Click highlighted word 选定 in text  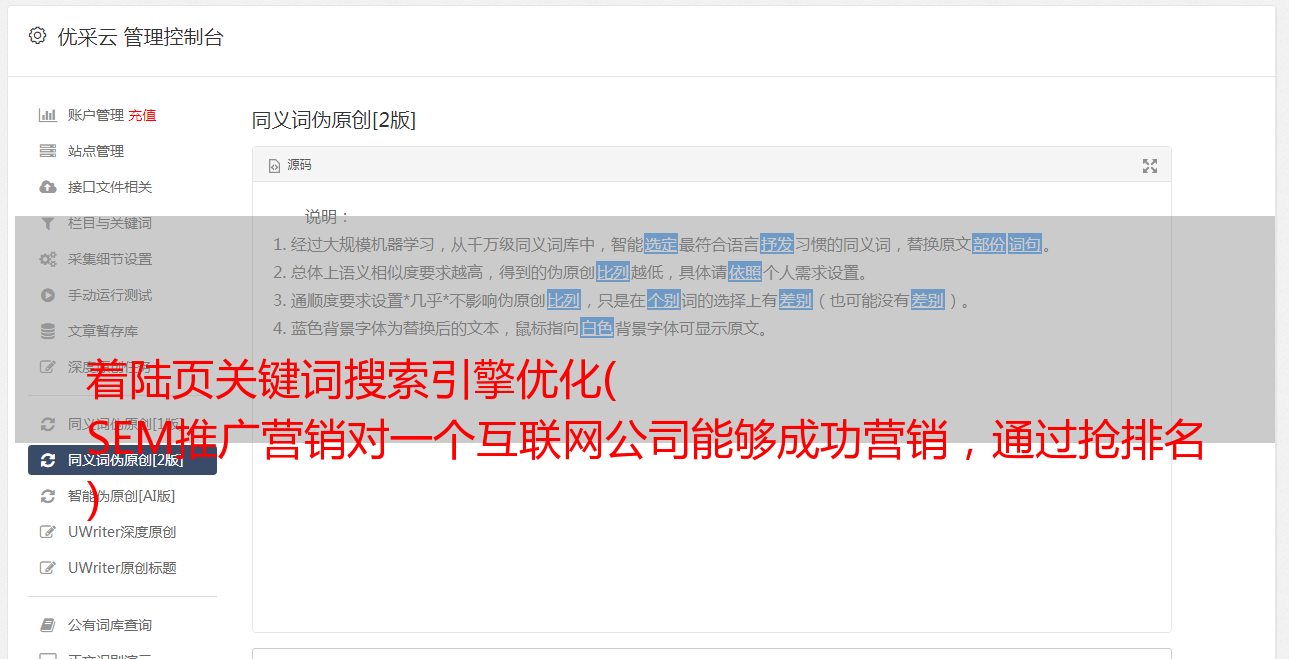(x=661, y=244)
